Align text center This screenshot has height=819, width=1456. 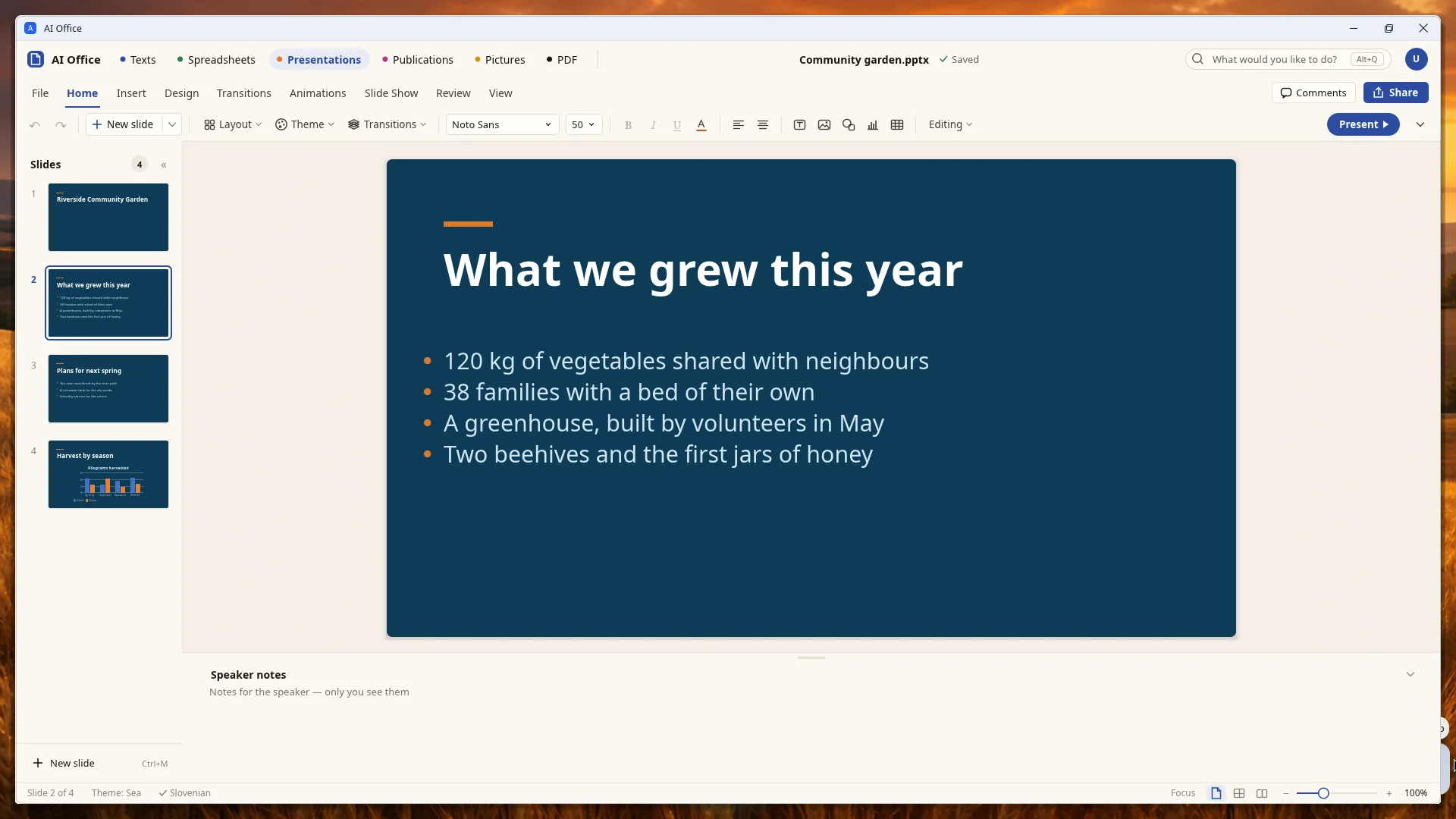(763, 125)
